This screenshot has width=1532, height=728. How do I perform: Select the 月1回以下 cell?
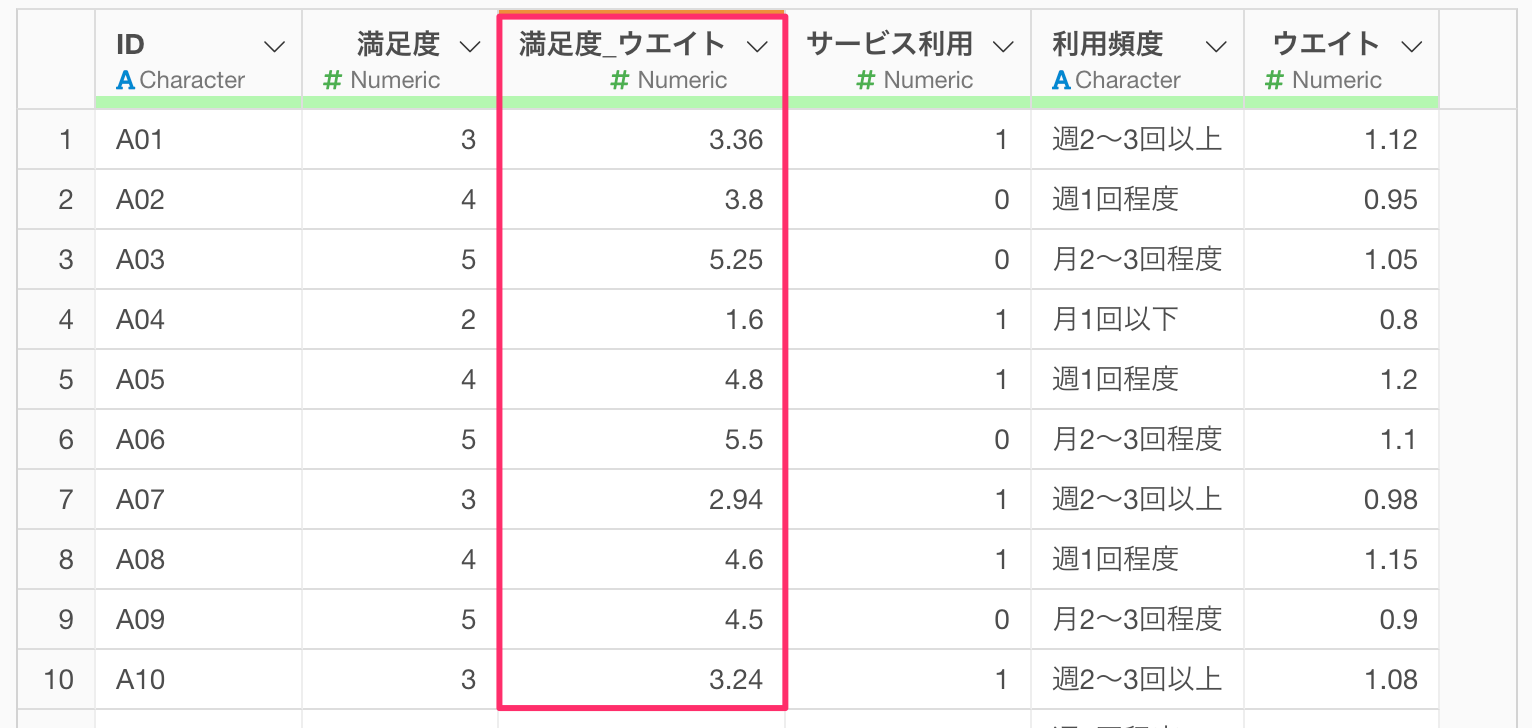coord(1138,320)
